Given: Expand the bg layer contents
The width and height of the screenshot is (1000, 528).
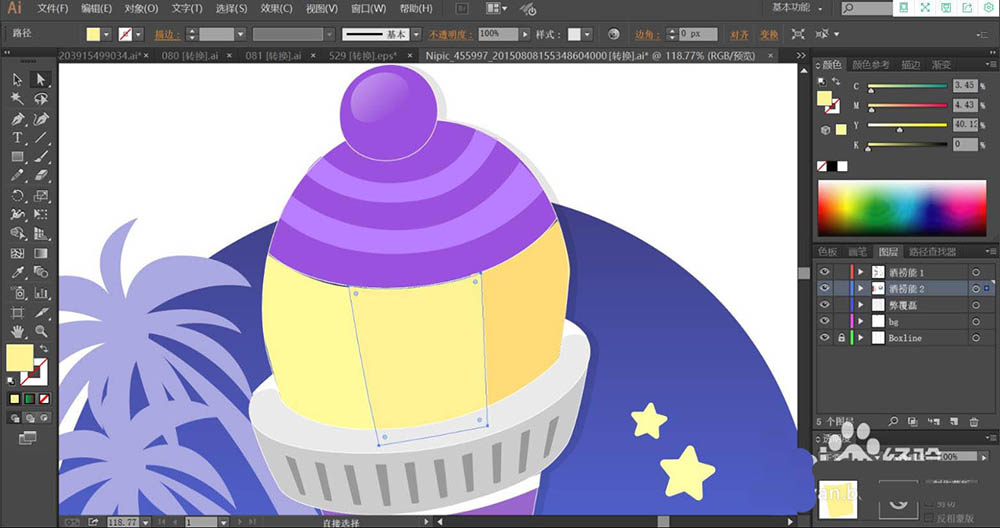Looking at the screenshot, I should pyautogui.click(x=860, y=321).
